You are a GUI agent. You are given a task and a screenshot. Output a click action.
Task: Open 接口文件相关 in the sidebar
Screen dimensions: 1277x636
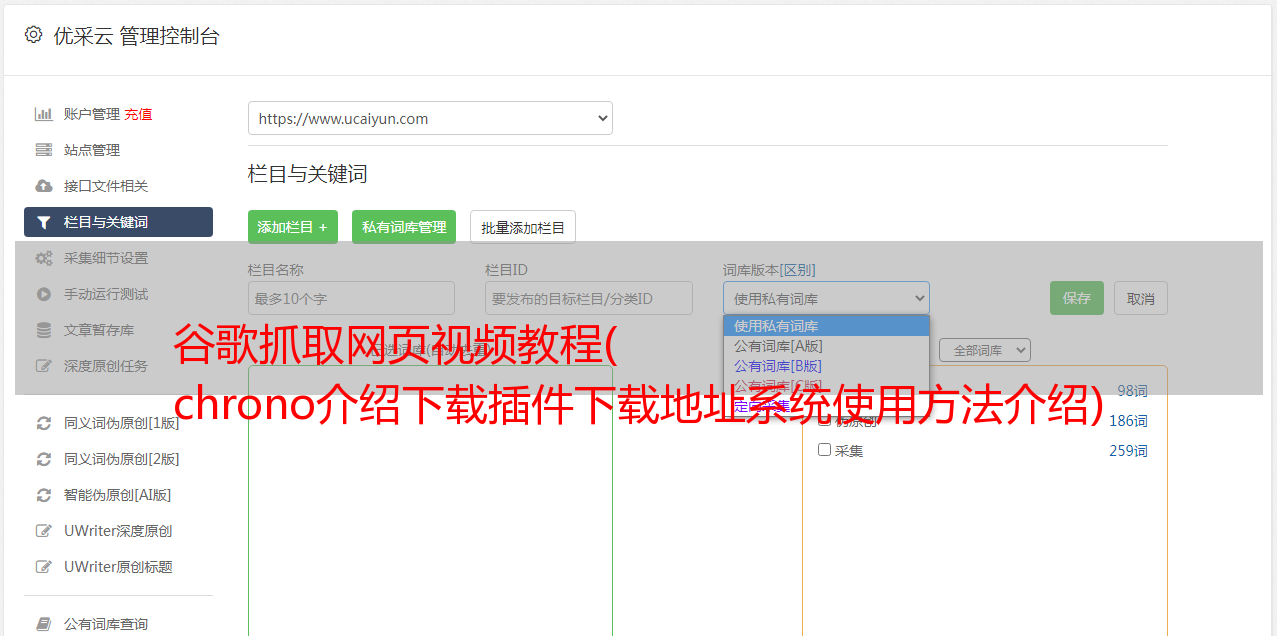coord(106,186)
